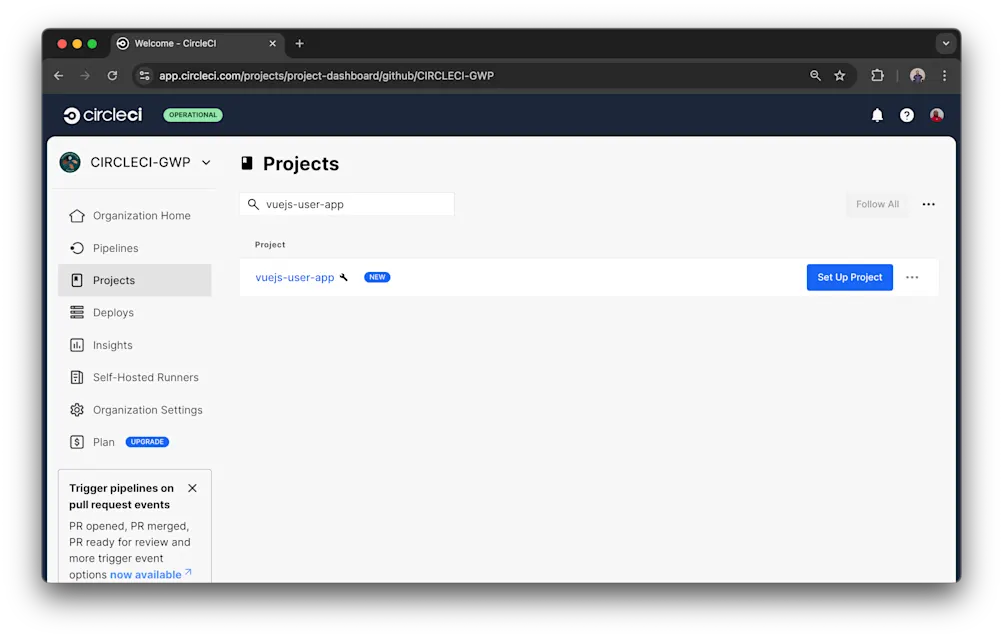The image size is (1003, 638).
Task: Expand the CIRCLECI-GWP organization dropdown
Action: tap(206, 161)
